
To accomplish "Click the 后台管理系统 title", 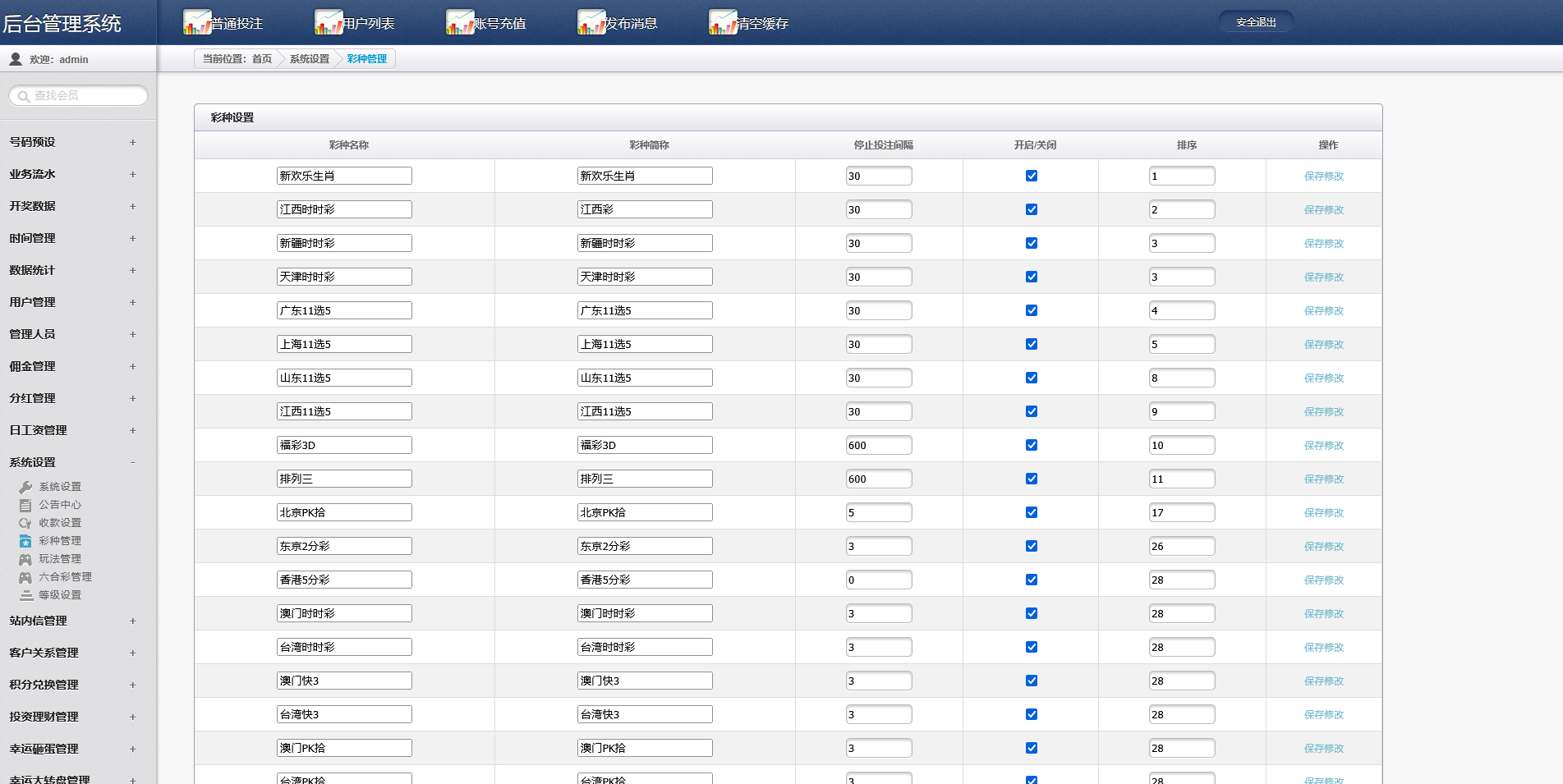I will [x=62, y=23].
